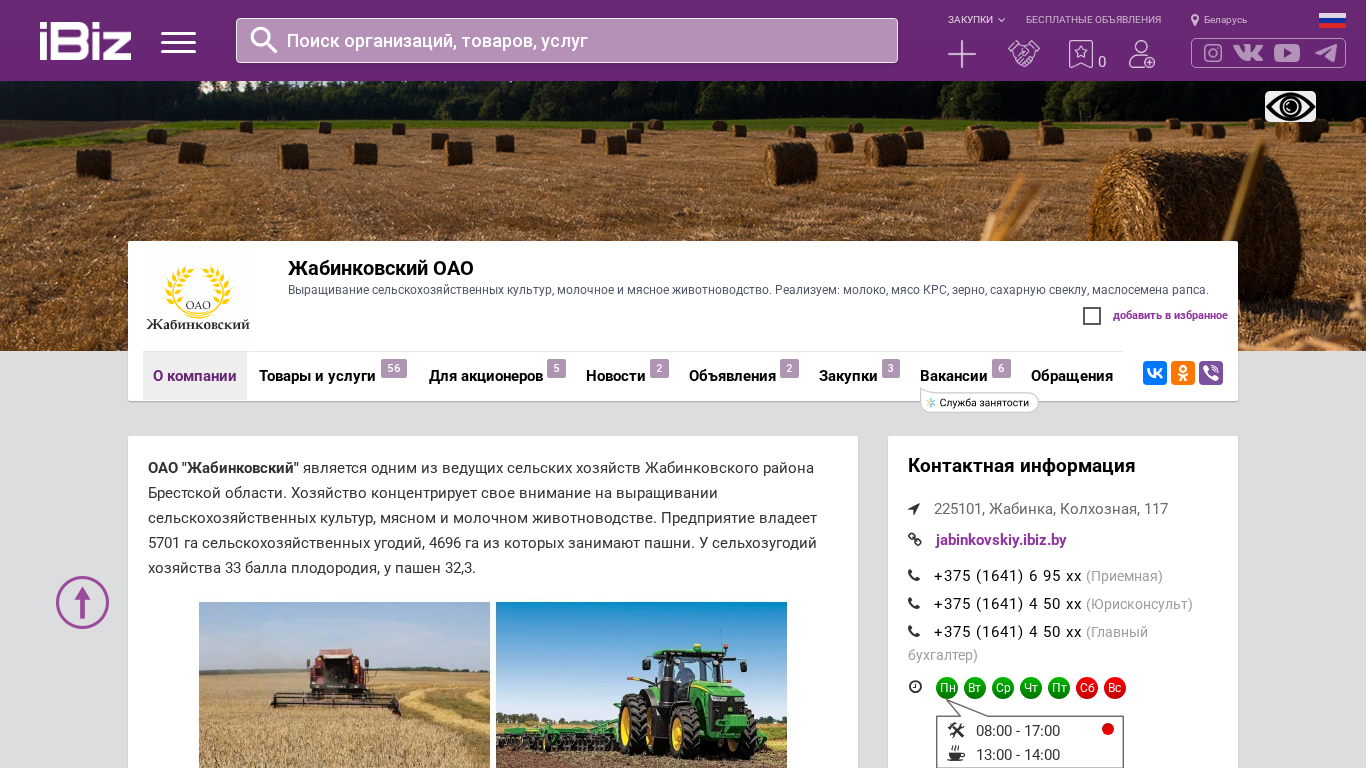This screenshot has width=1366, height=768.
Task: Open the hamburger menu
Action: [178, 42]
